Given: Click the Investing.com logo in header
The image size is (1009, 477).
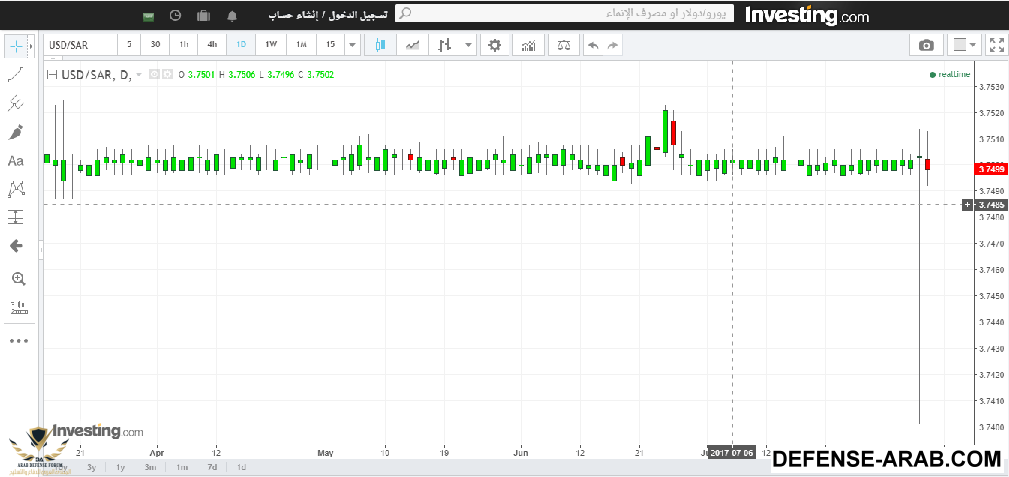Looking at the screenshot, I should (x=807, y=16).
